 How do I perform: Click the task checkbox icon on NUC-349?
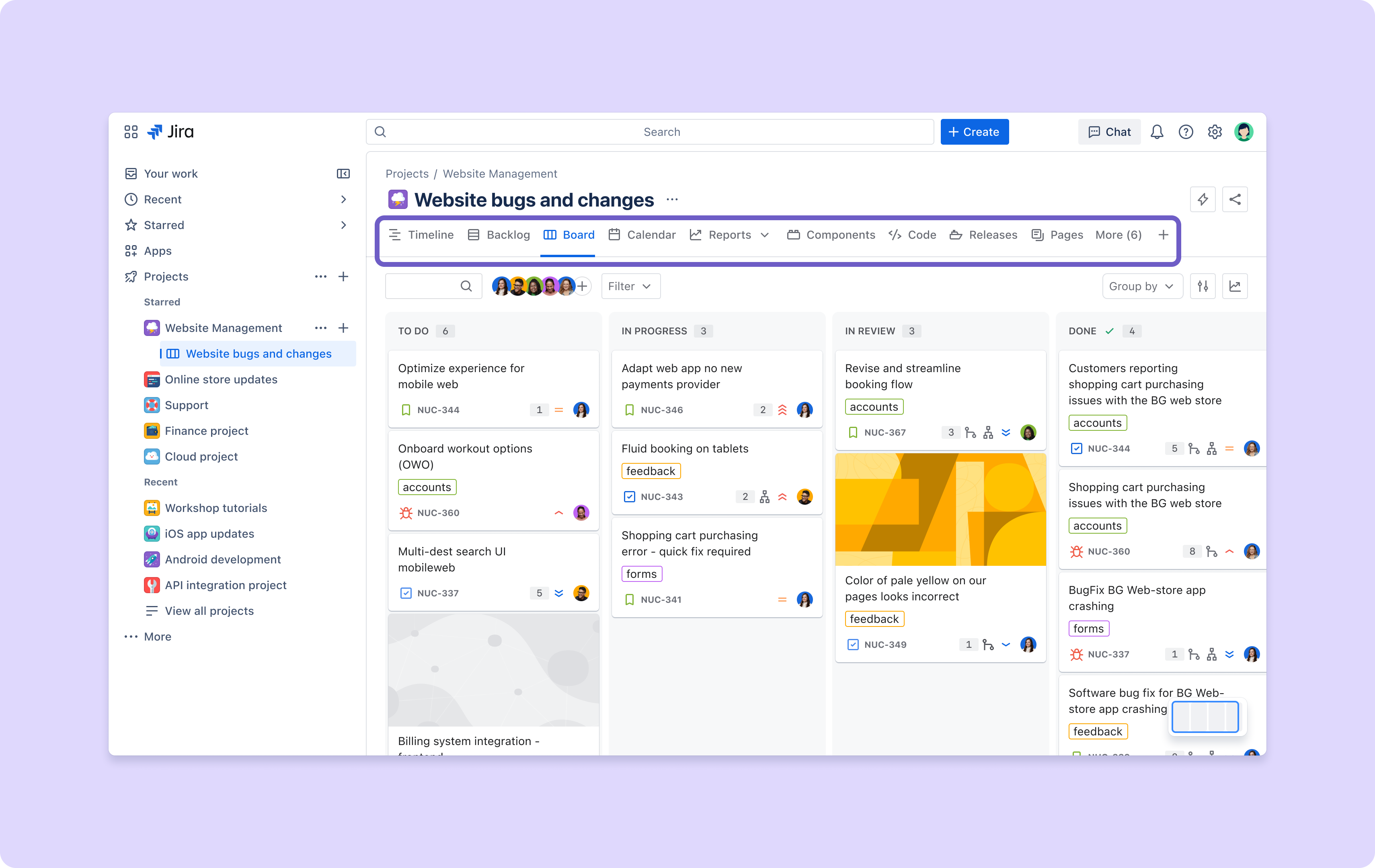tap(852, 644)
